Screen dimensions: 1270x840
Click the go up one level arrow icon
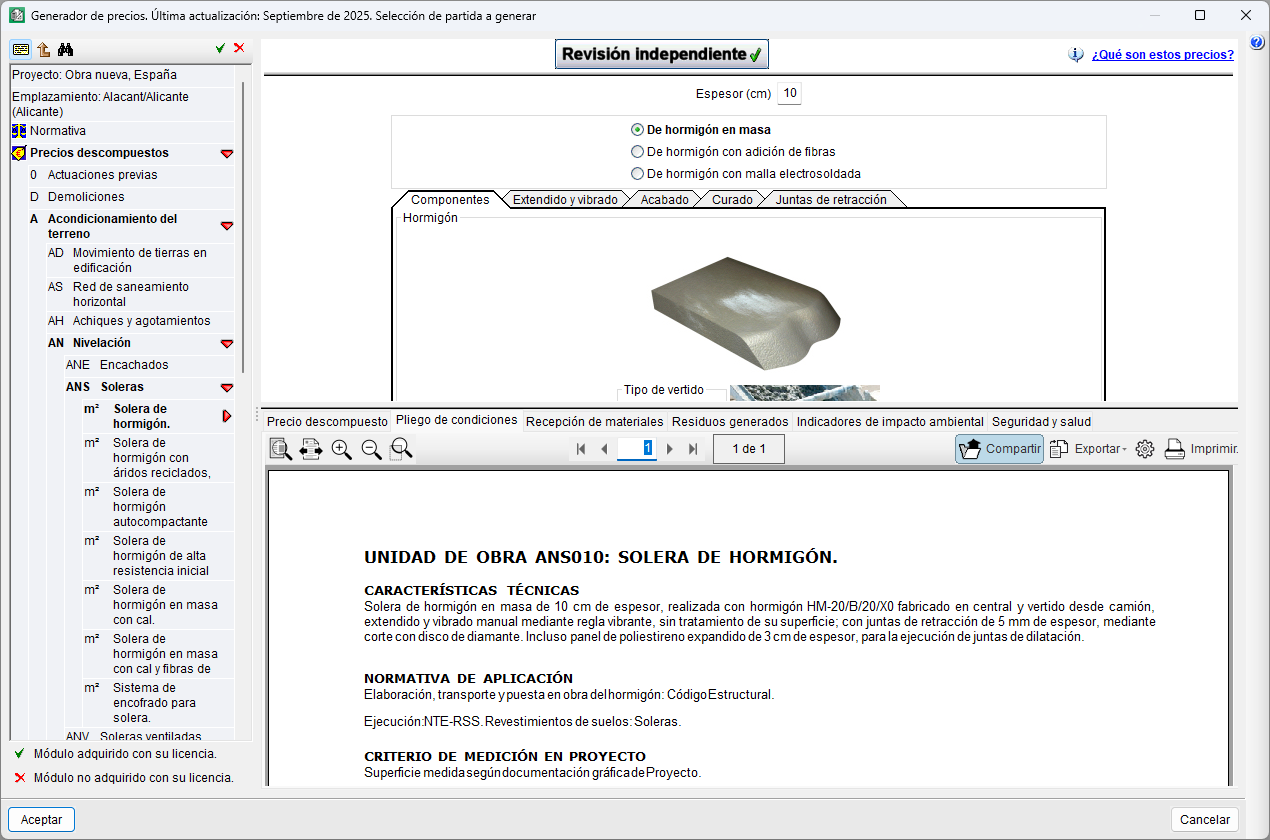[x=44, y=49]
